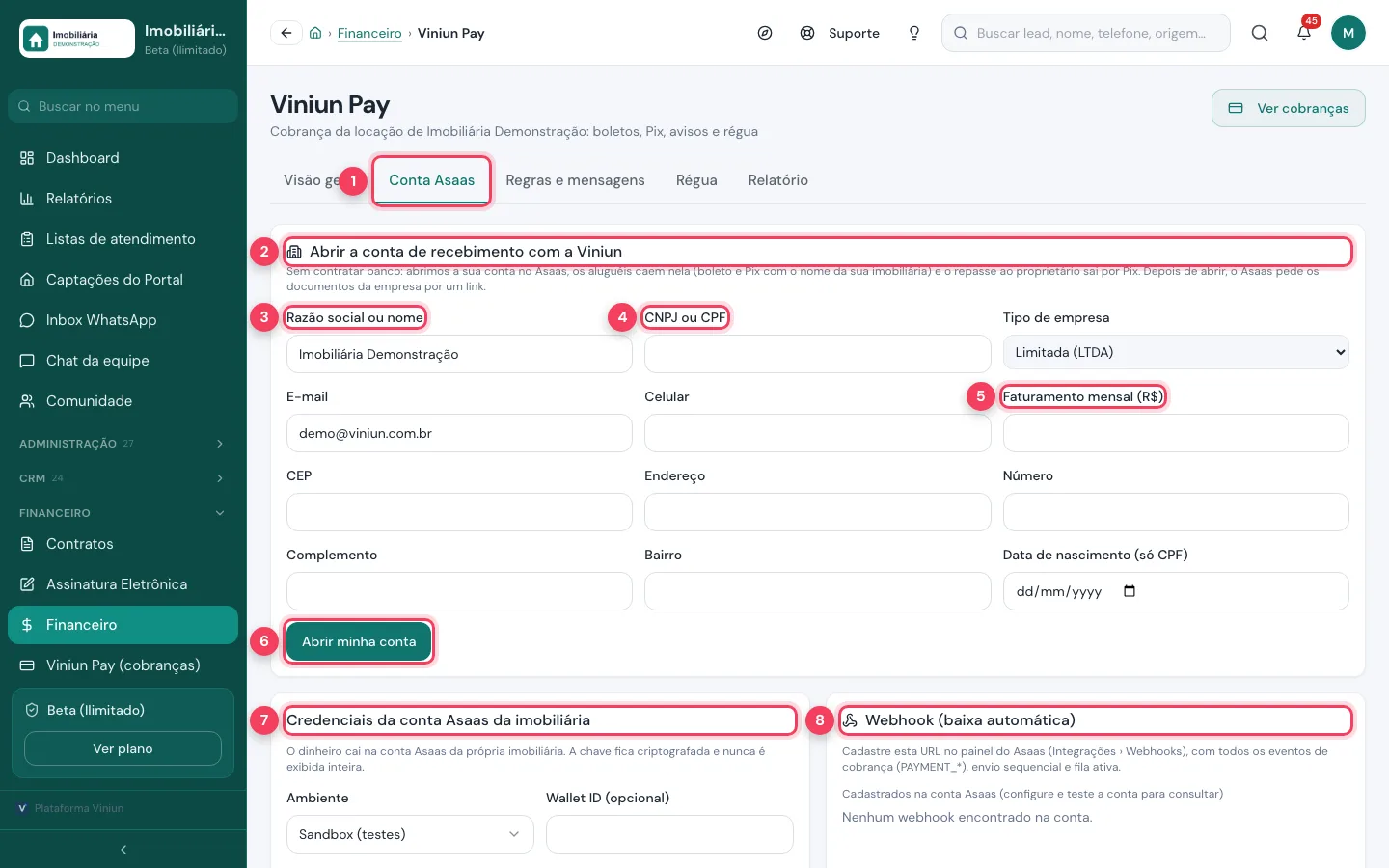Focus the Buscar no menu field
Screen dimensions: 1389x868
pos(123,106)
